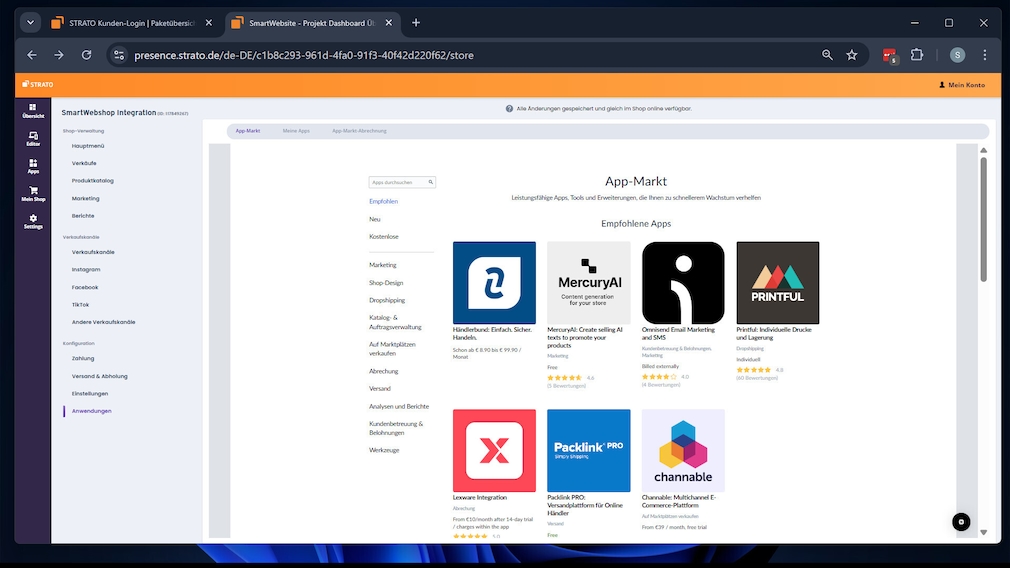Open Andere Verkaufskanäle
The width and height of the screenshot is (1010, 568).
pyautogui.click(x=103, y=322)
